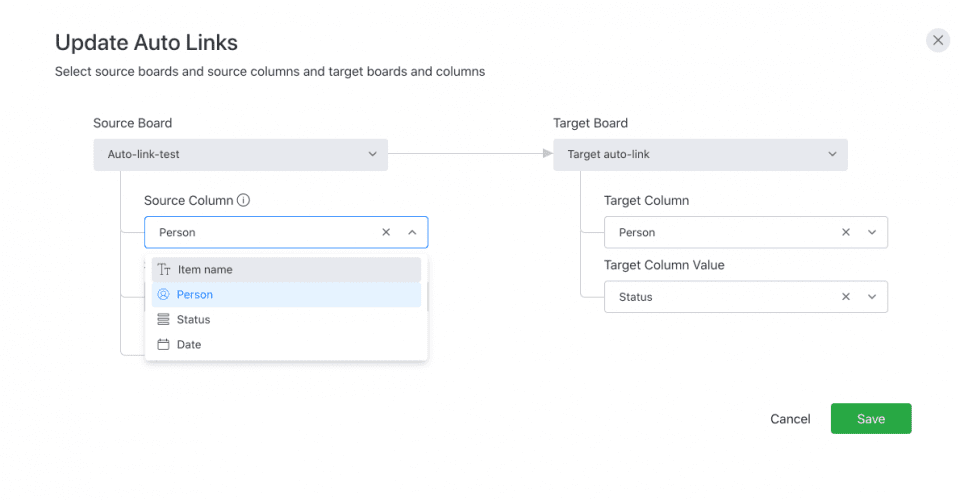
Task: Click the Date option's calendar icon
Action: 163,345
